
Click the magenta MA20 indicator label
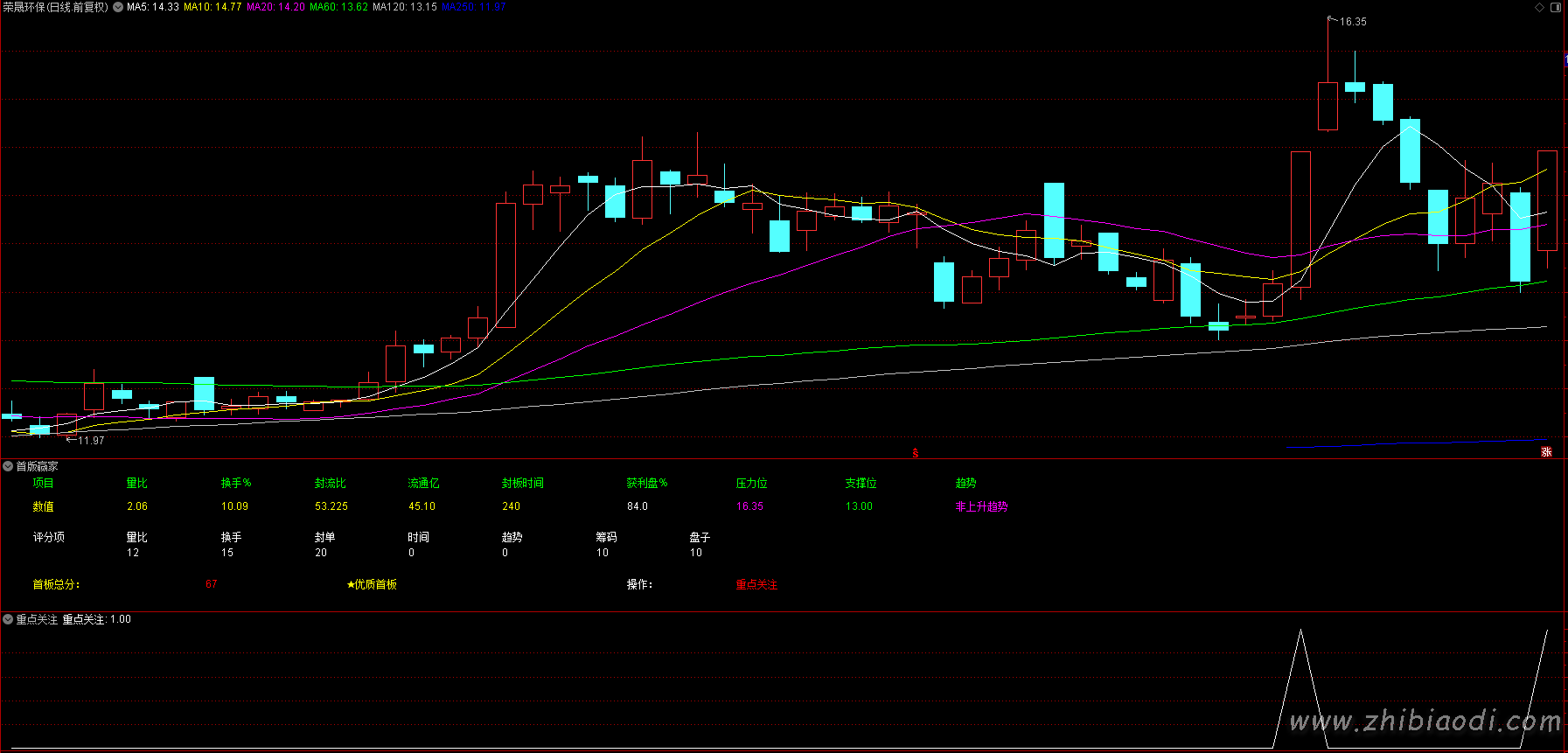275,7
